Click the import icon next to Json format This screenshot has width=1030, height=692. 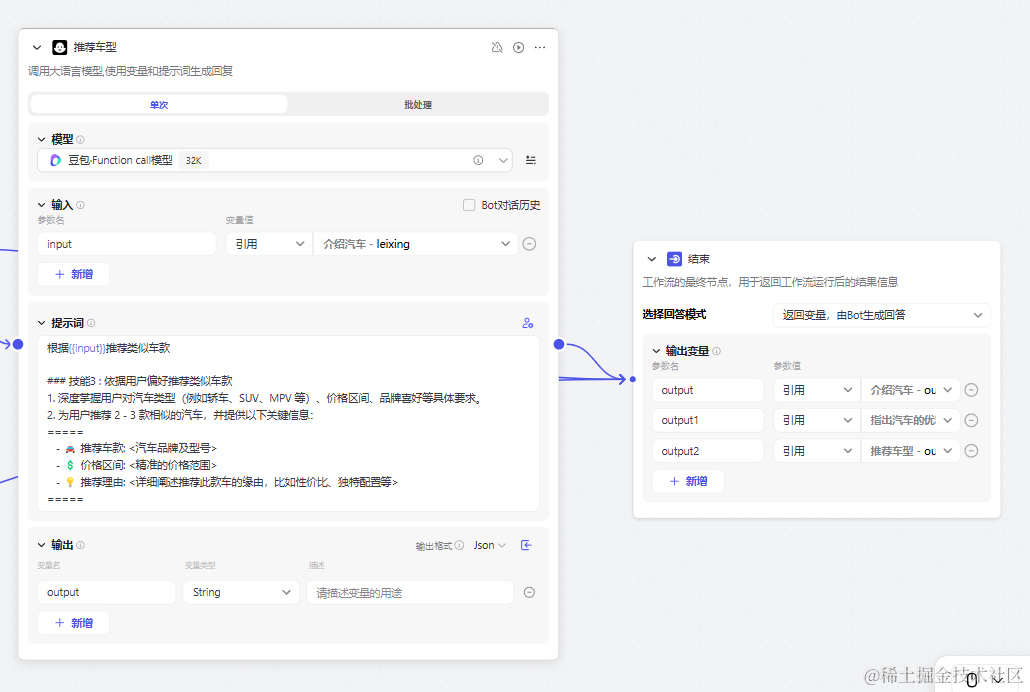pyautogui.click(x=527, y=545)
